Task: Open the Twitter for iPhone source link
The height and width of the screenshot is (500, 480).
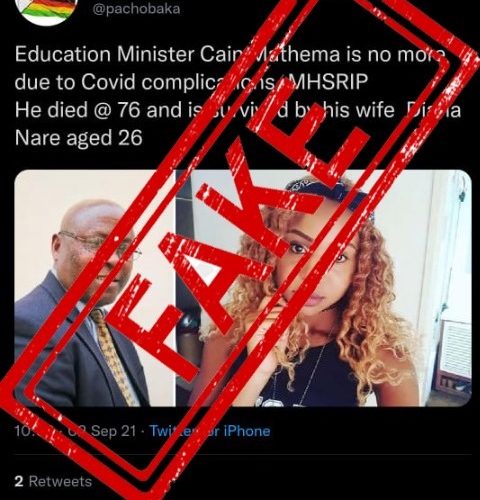Action: tap(210, 431)
